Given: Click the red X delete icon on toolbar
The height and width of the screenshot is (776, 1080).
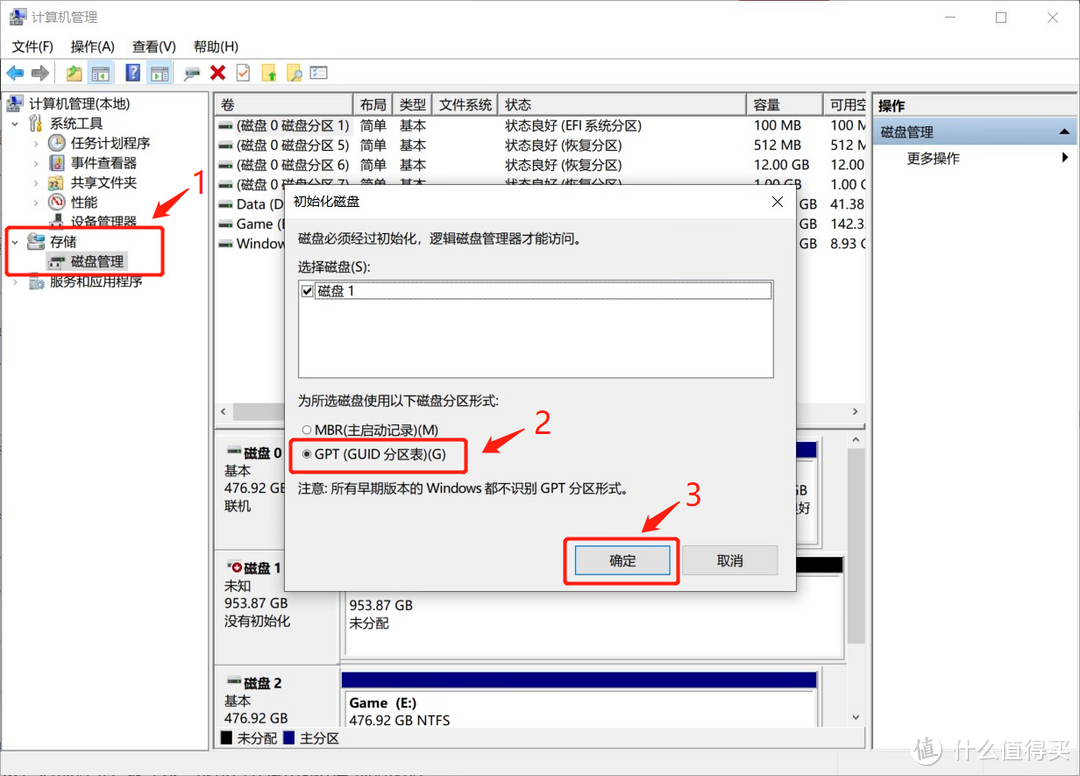Looking at the screenshot, I should pos(217,72).
